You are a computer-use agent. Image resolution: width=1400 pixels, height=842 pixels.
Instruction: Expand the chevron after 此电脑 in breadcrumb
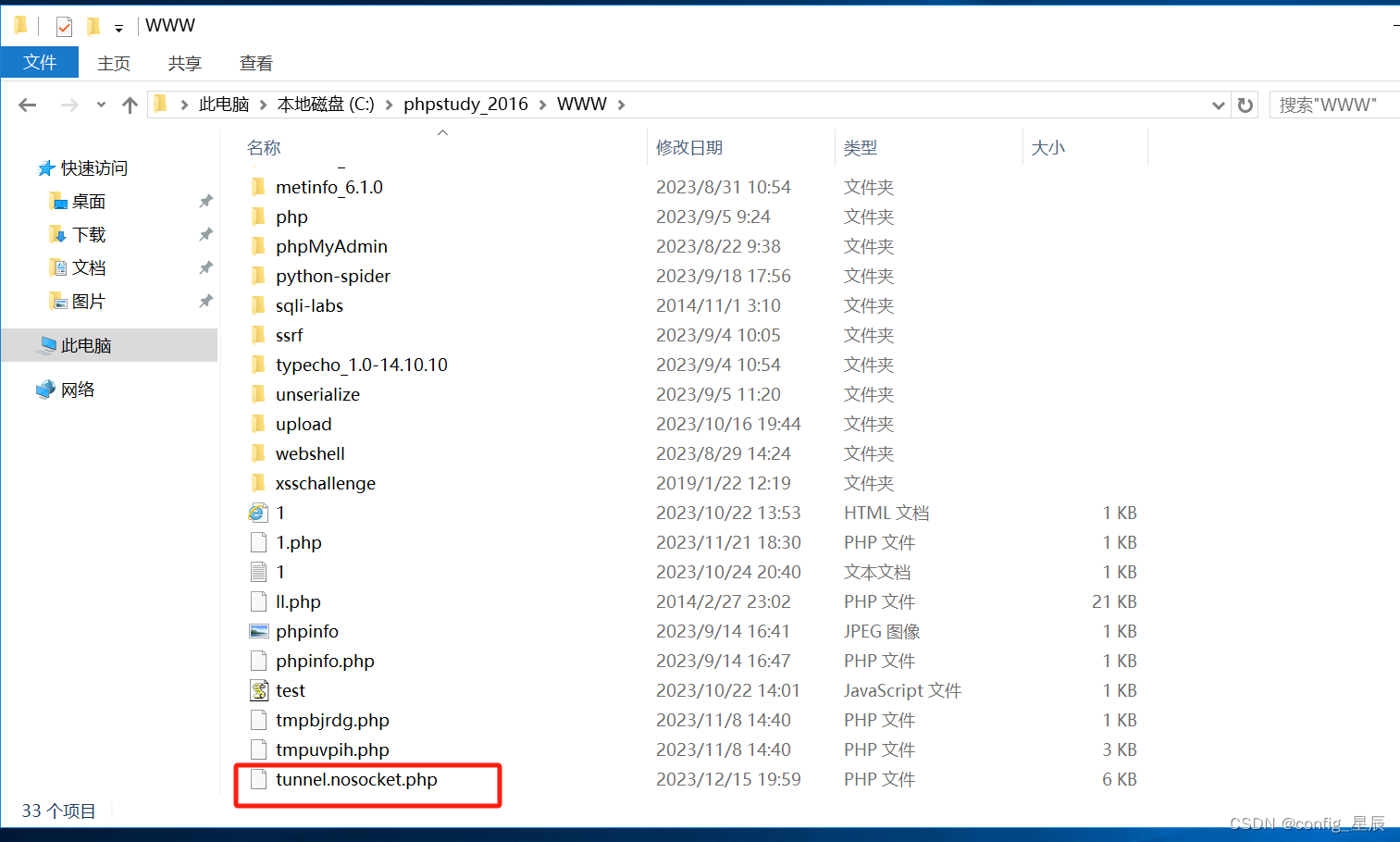[263, 105]
